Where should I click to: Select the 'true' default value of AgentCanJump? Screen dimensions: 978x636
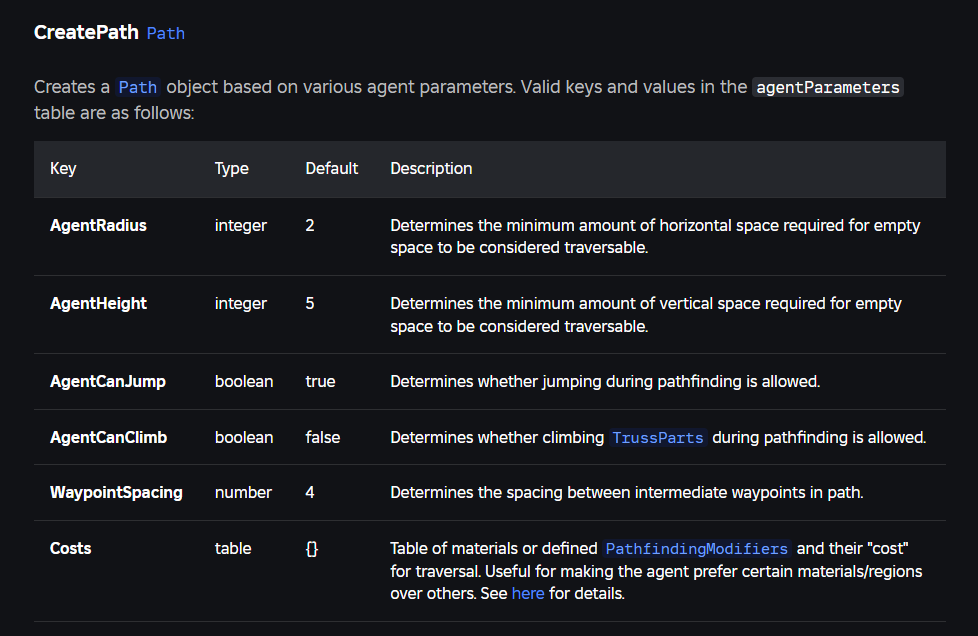click(321, 381)
